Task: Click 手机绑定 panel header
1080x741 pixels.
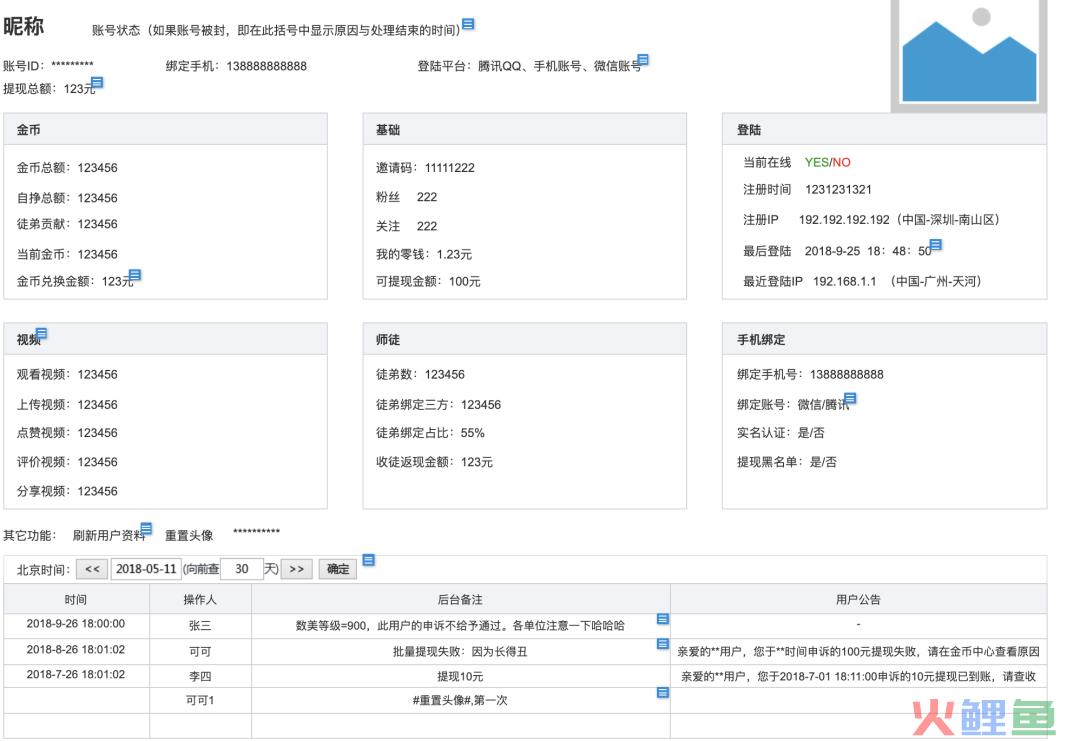Action: (x=884, y=340)
